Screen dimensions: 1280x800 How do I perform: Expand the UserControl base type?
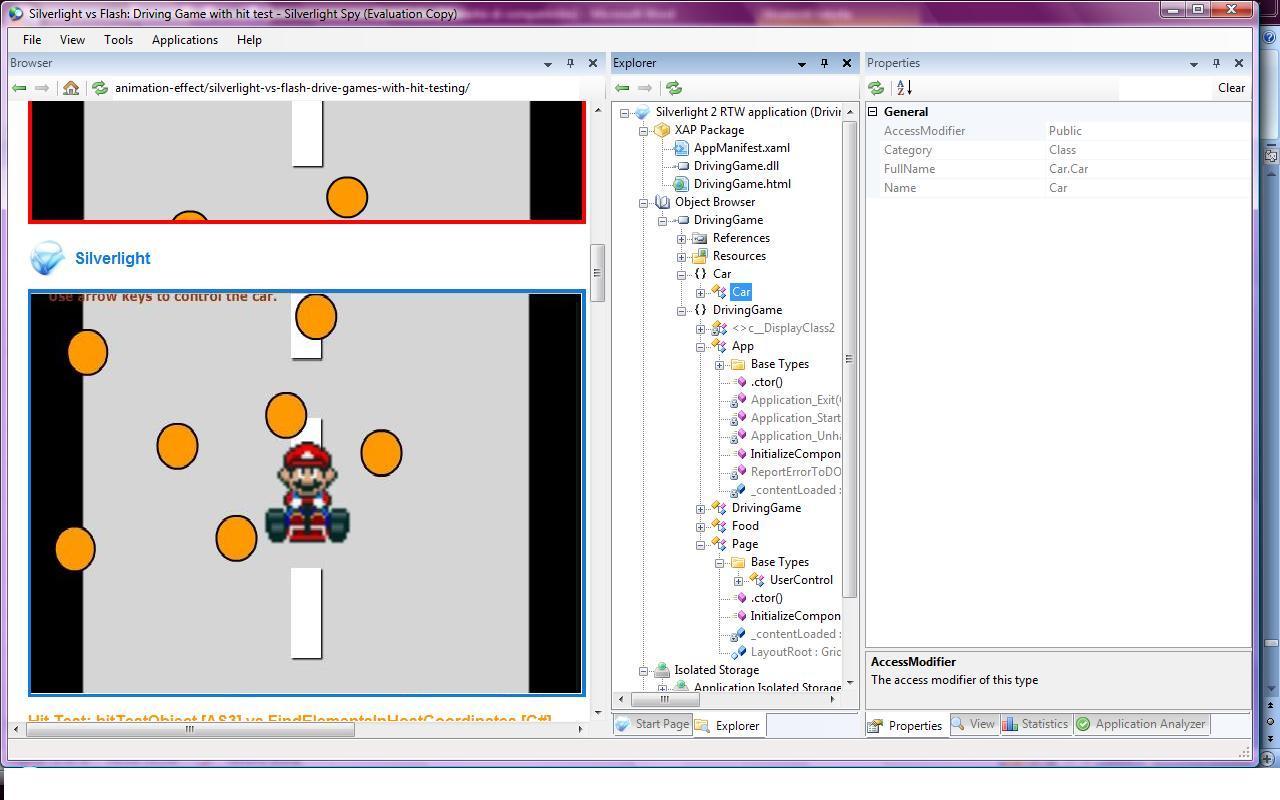point(739,580)
